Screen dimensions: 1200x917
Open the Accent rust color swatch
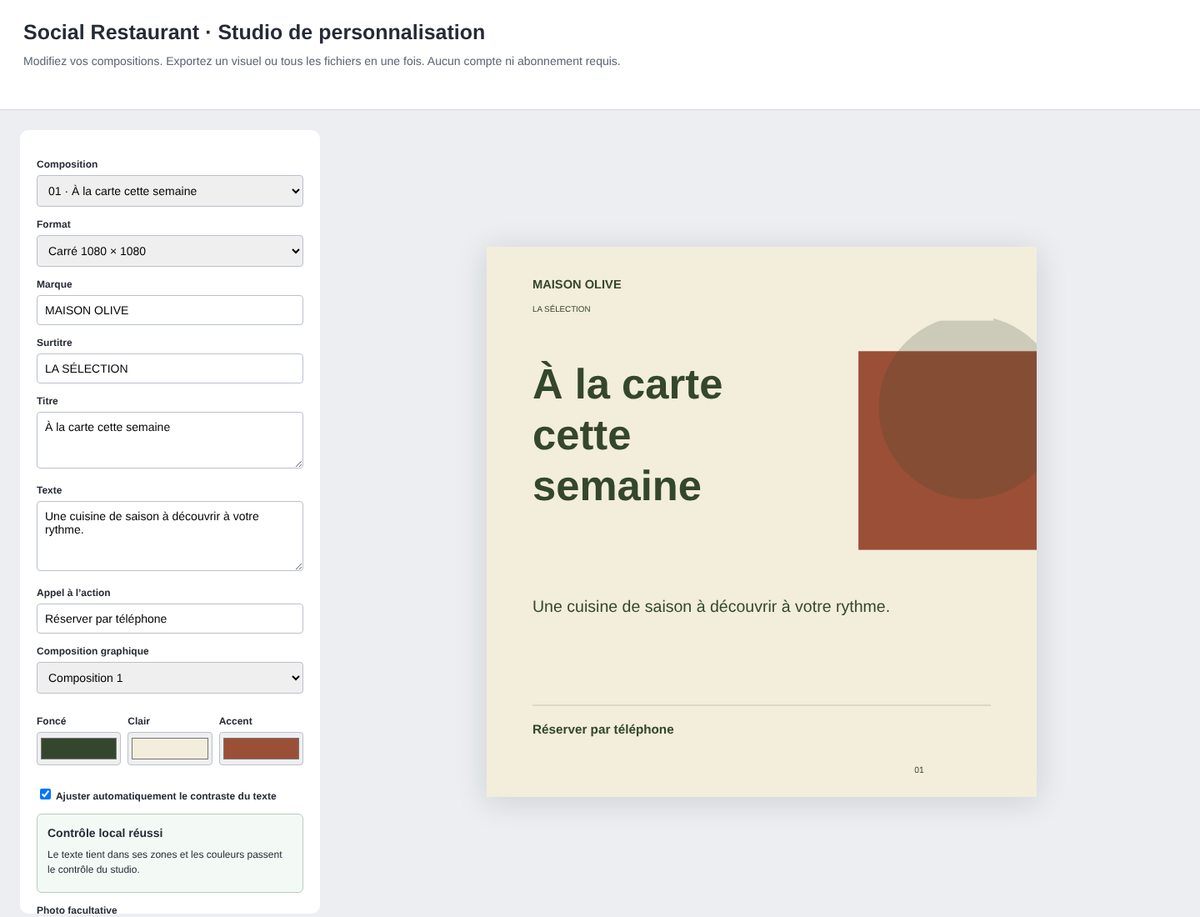pos(261,748)
